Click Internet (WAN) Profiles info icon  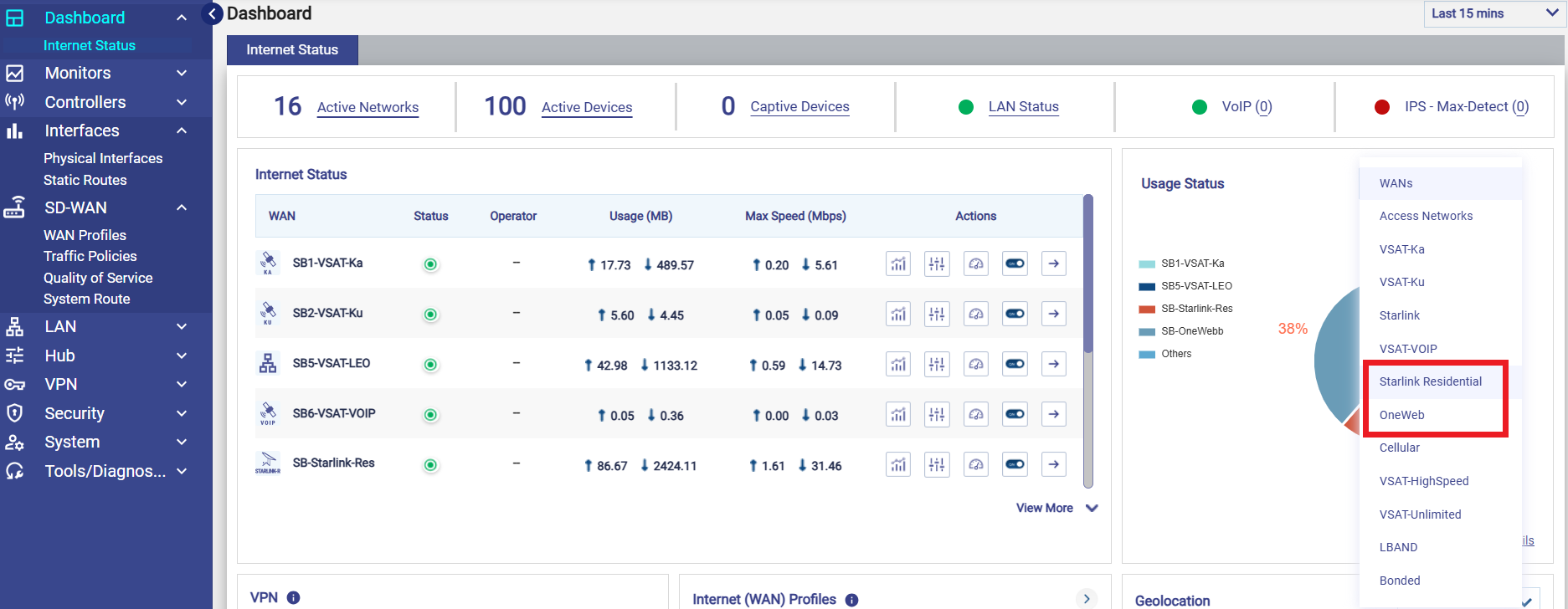[x=851, y=599]
